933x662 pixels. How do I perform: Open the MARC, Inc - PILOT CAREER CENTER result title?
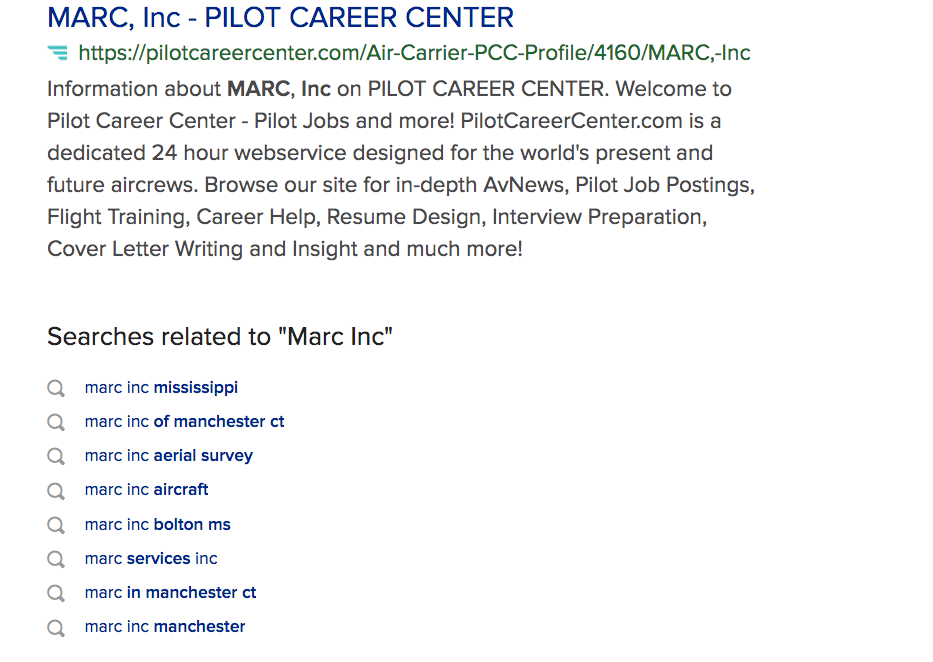[280, 18]
